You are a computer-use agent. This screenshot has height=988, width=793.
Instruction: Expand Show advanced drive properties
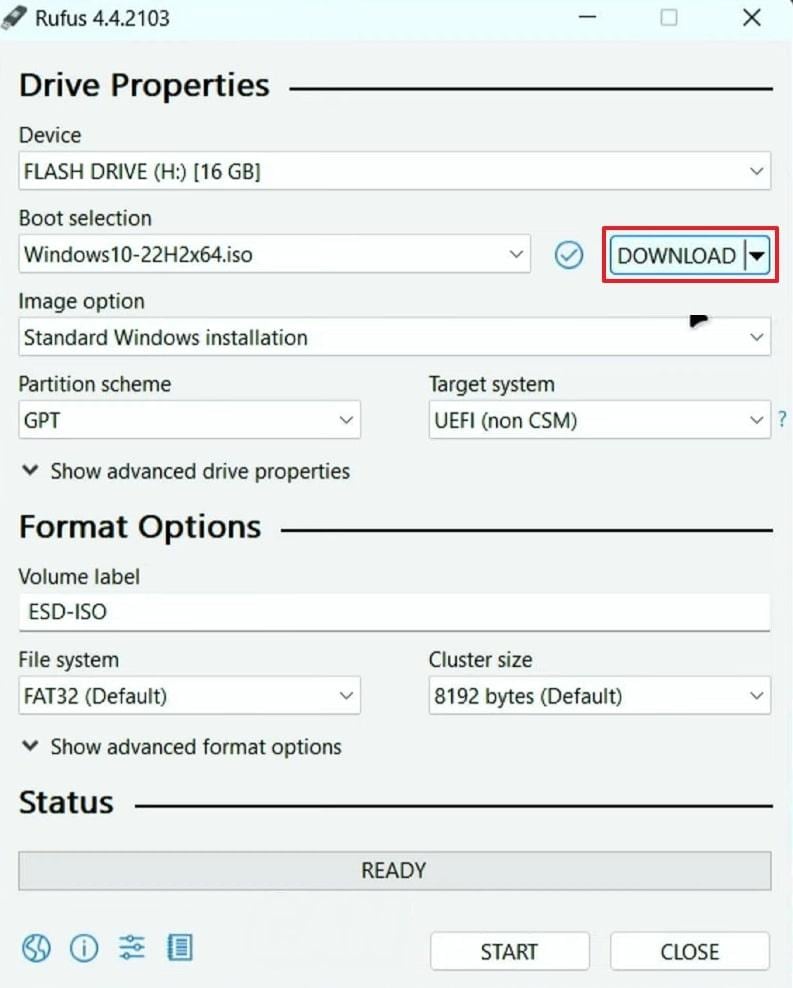(186, 471)
